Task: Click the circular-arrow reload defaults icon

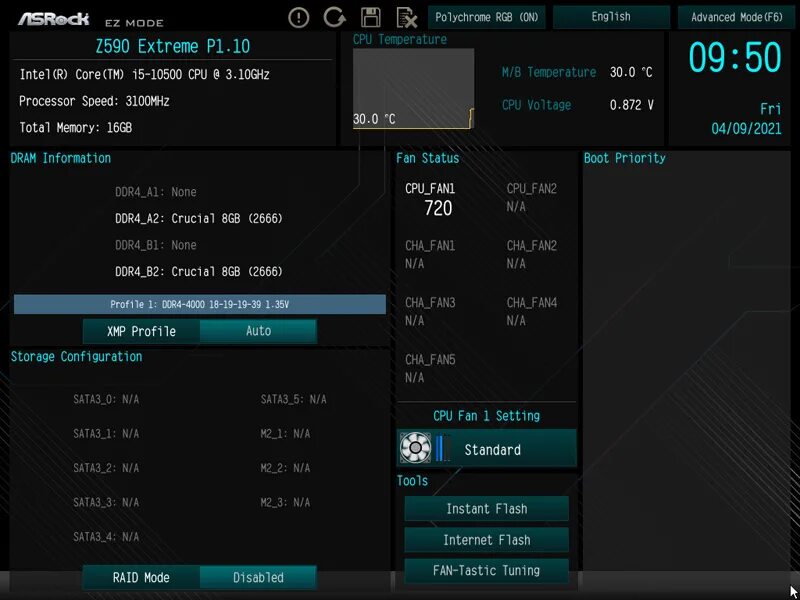Action: (x=334, y=17)
